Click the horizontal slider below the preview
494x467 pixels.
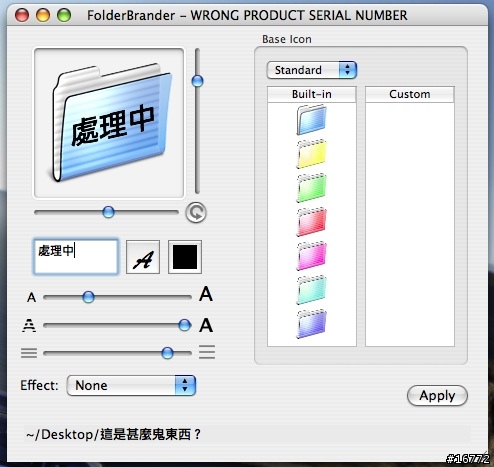pos(107,212)
